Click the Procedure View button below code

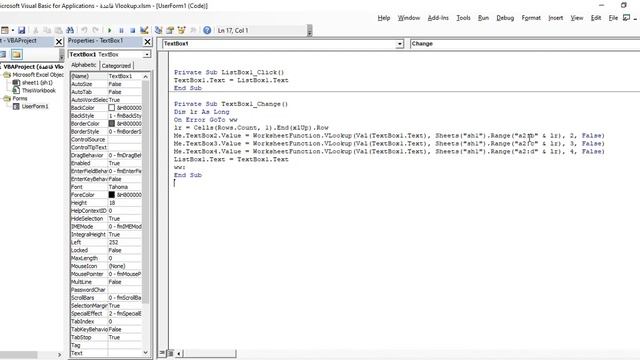point(162,353)
